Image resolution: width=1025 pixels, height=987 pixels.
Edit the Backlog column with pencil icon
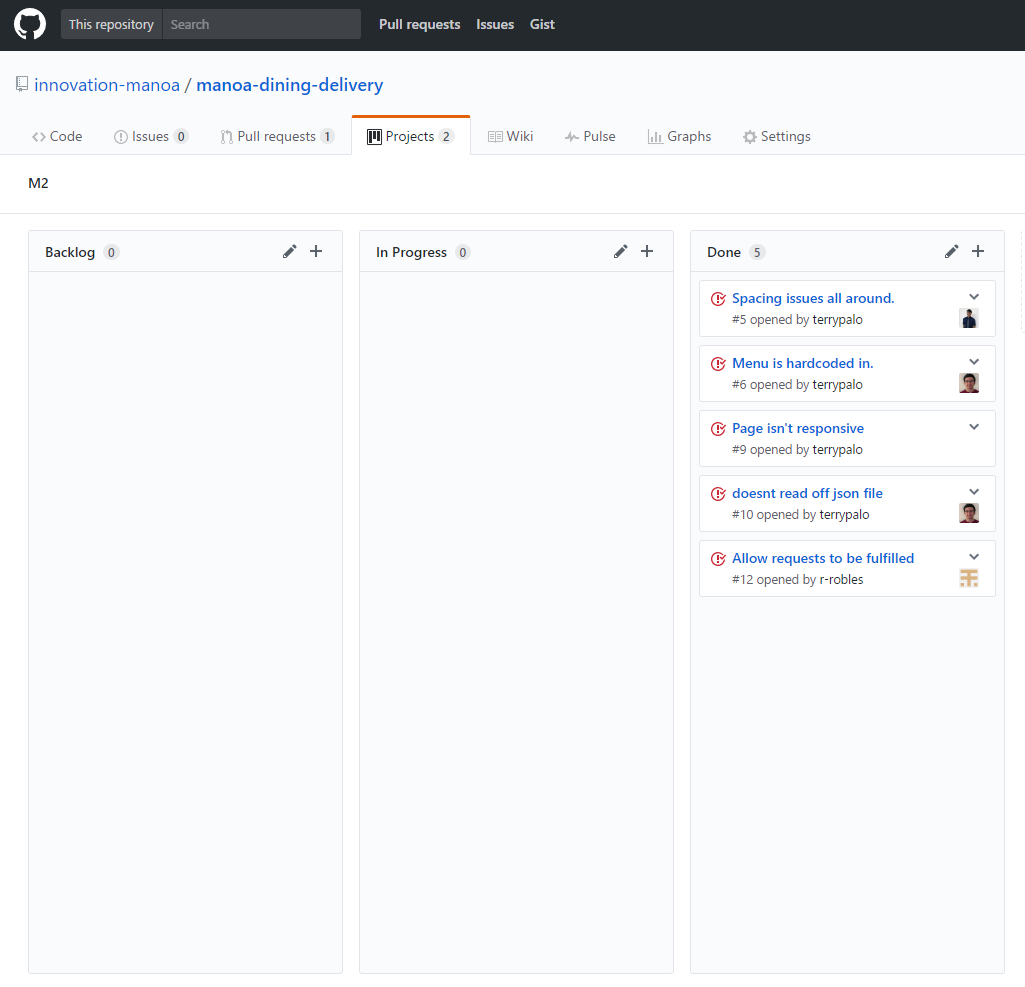(x=290, y=252)
